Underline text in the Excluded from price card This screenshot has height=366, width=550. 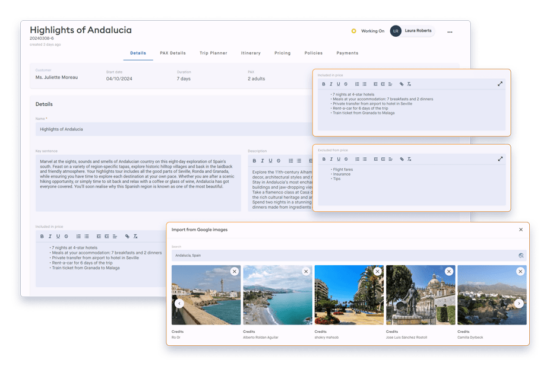pyautogui.click(x=338, y=159)
